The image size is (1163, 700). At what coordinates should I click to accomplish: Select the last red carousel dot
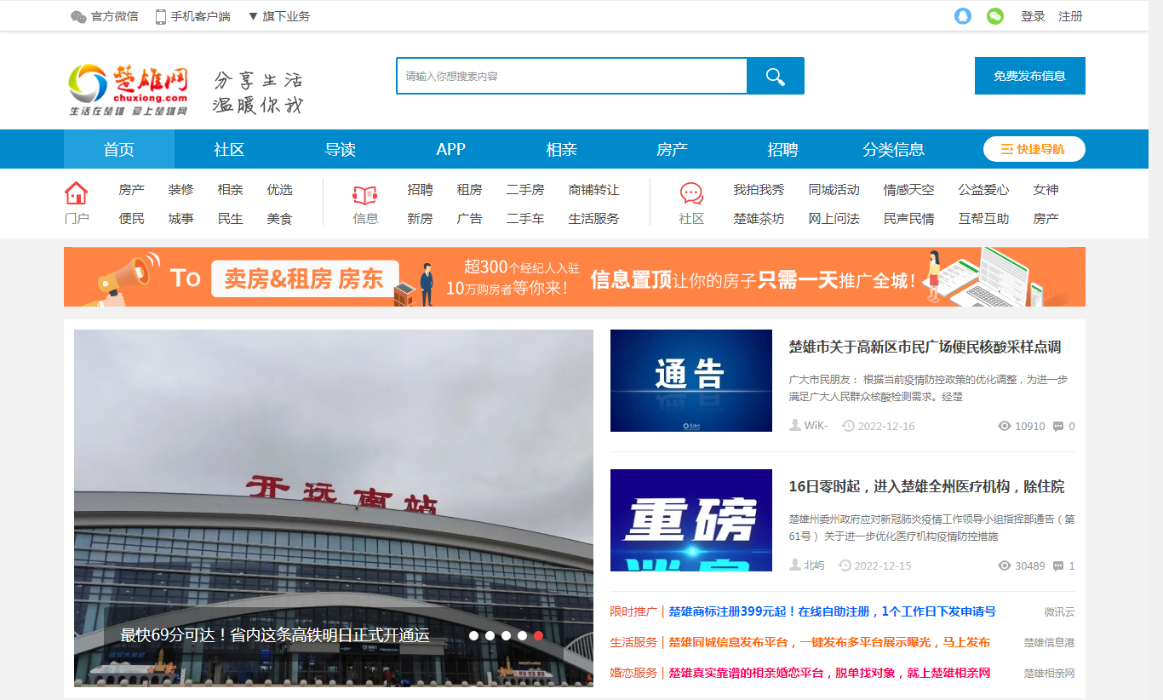(x=538, y=635)
